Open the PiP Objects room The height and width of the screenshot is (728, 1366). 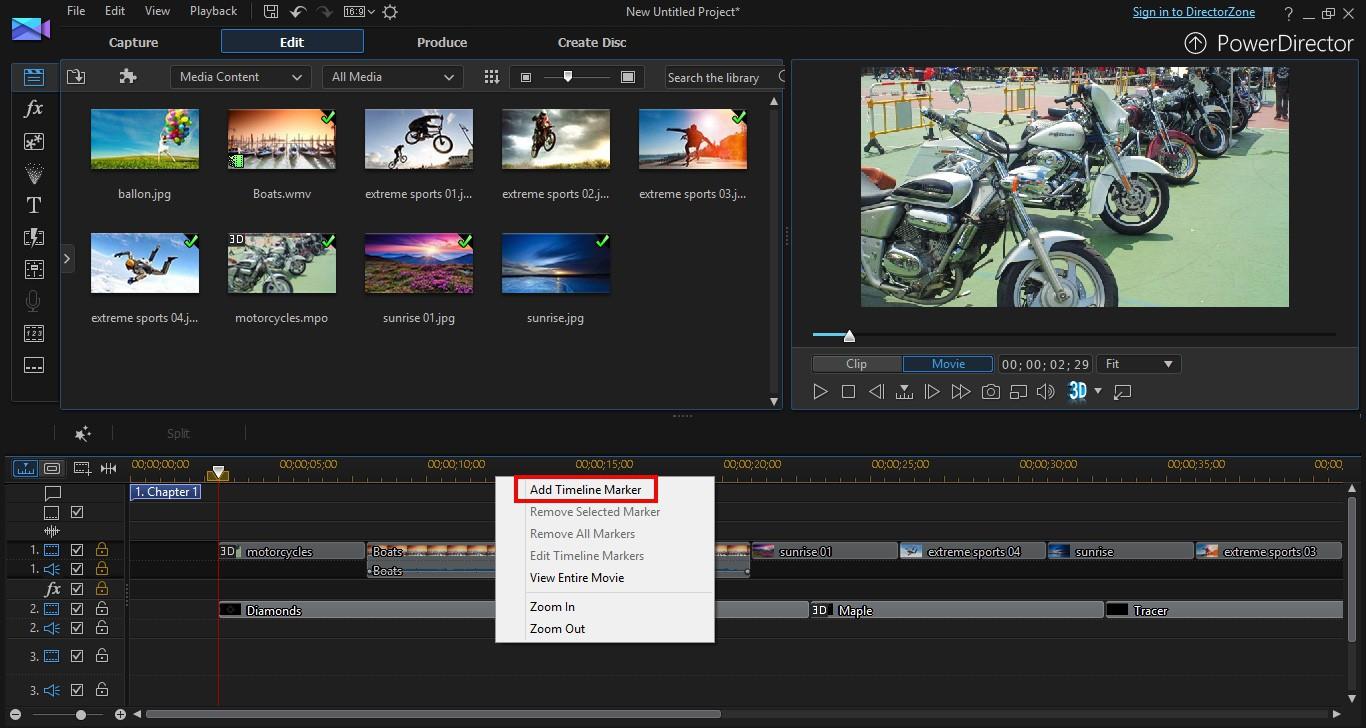click(x=33, y=142)
